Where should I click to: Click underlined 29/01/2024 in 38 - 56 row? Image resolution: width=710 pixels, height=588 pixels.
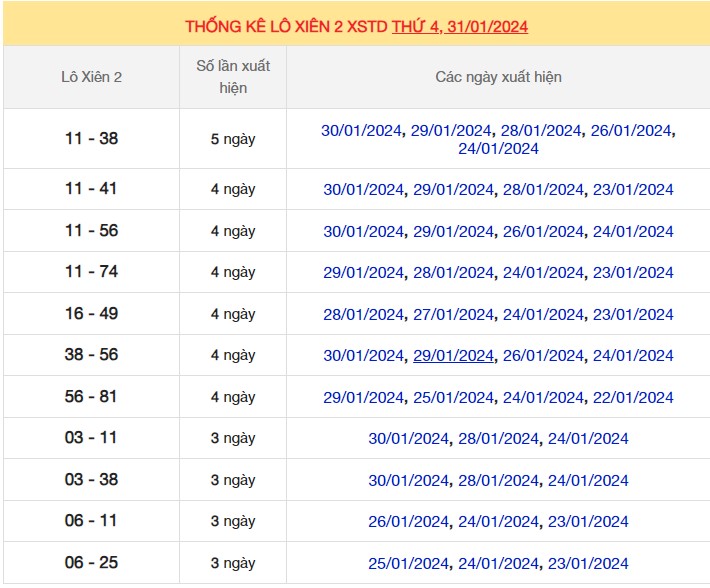[453, 356]
